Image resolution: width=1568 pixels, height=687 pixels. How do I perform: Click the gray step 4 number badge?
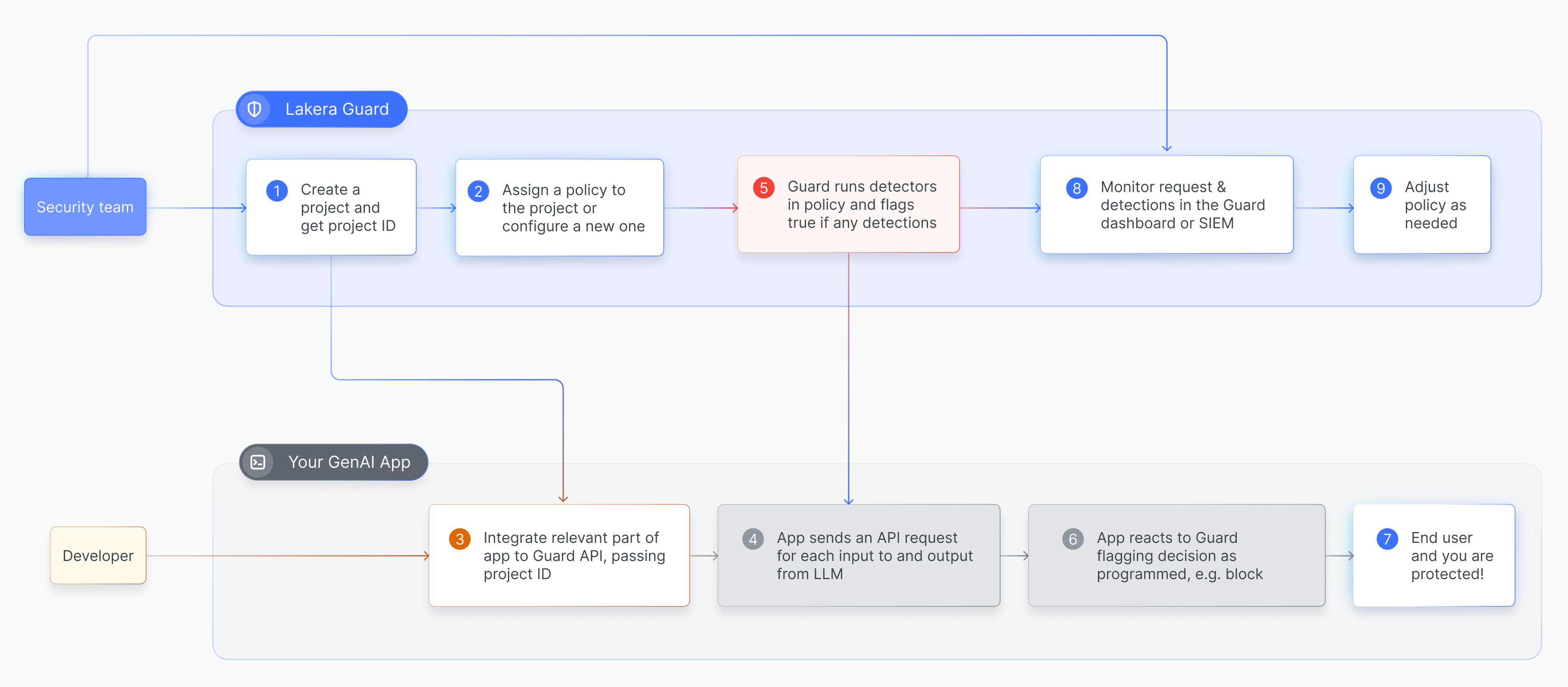coord(753,539)
